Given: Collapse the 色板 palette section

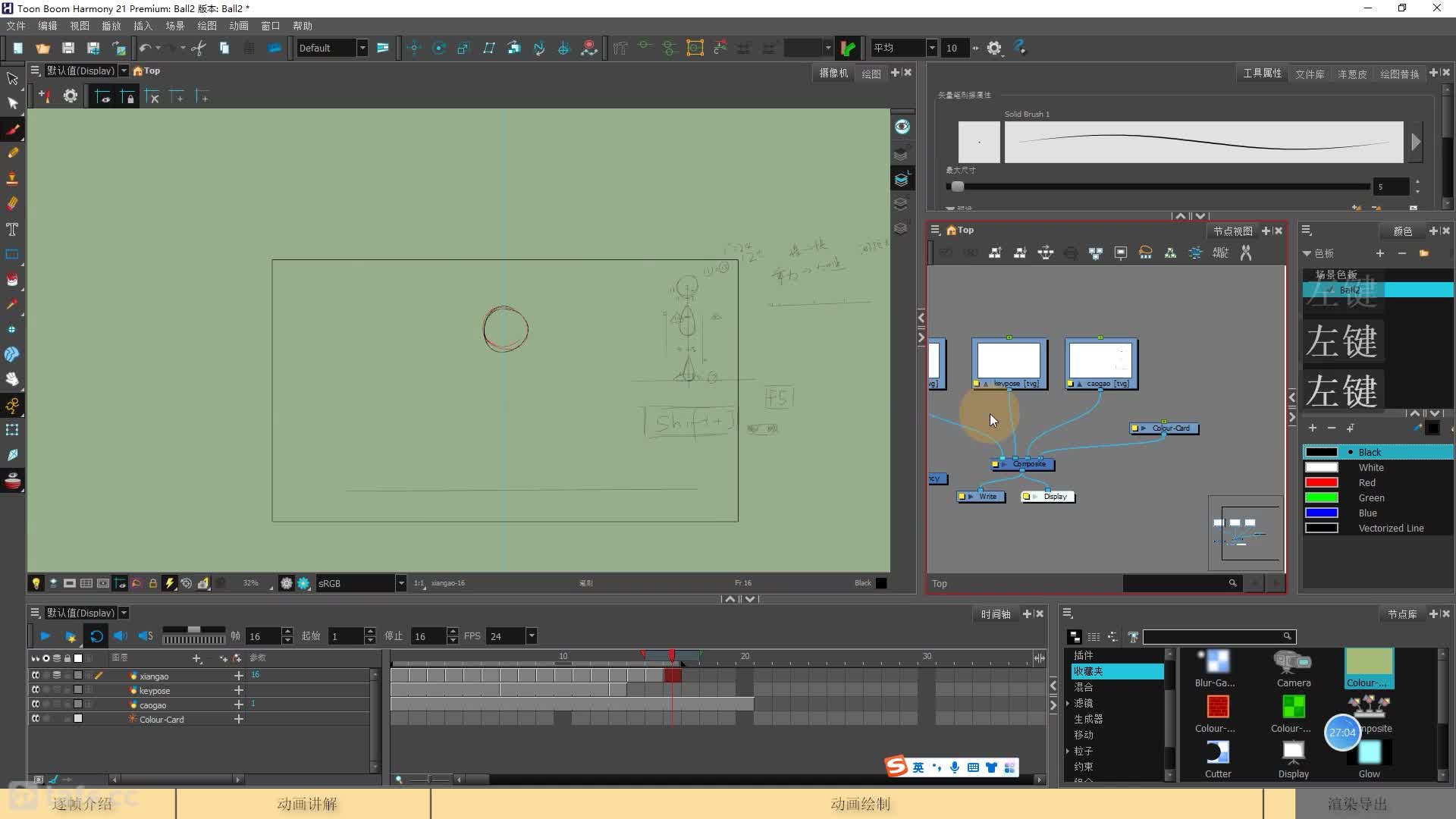Looking at the screenshot, I should click(x=1307, y=253).
